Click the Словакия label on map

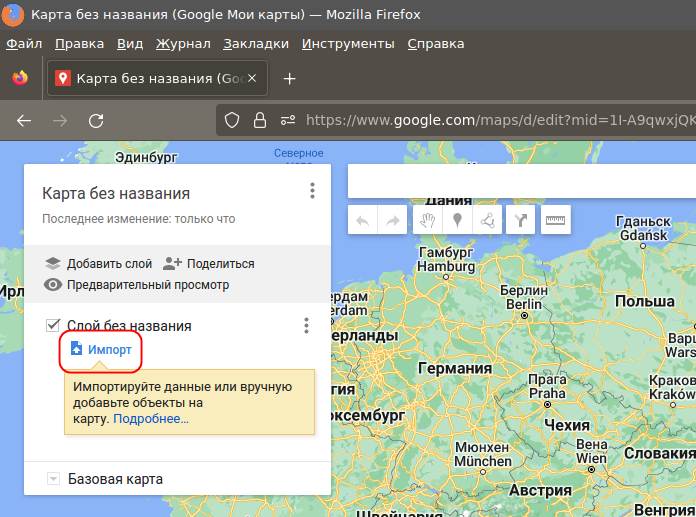click(x=660, y=453)
